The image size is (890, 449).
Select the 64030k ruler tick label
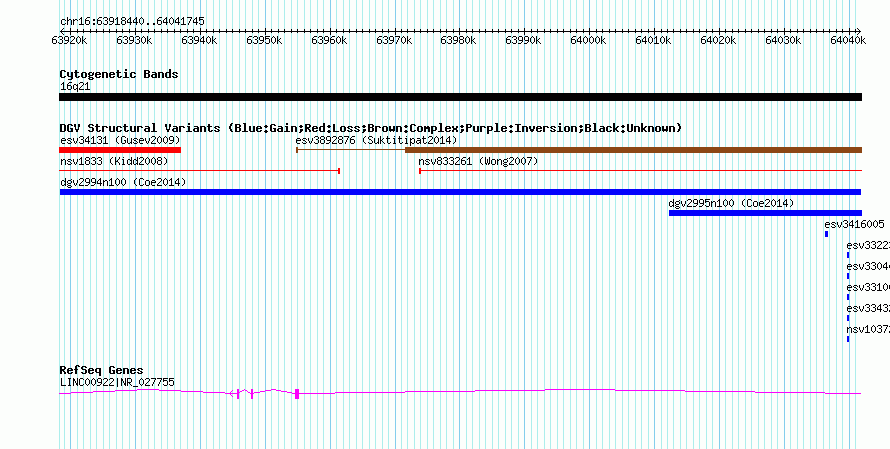tap(783, 40)
